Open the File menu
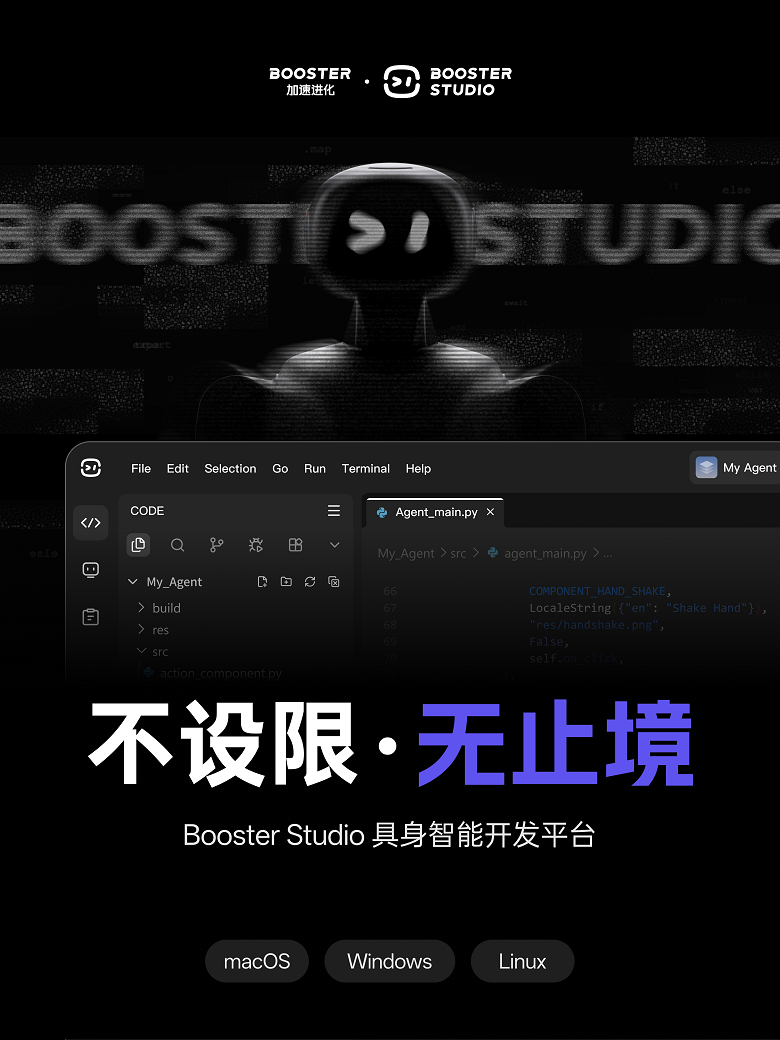 141,468
